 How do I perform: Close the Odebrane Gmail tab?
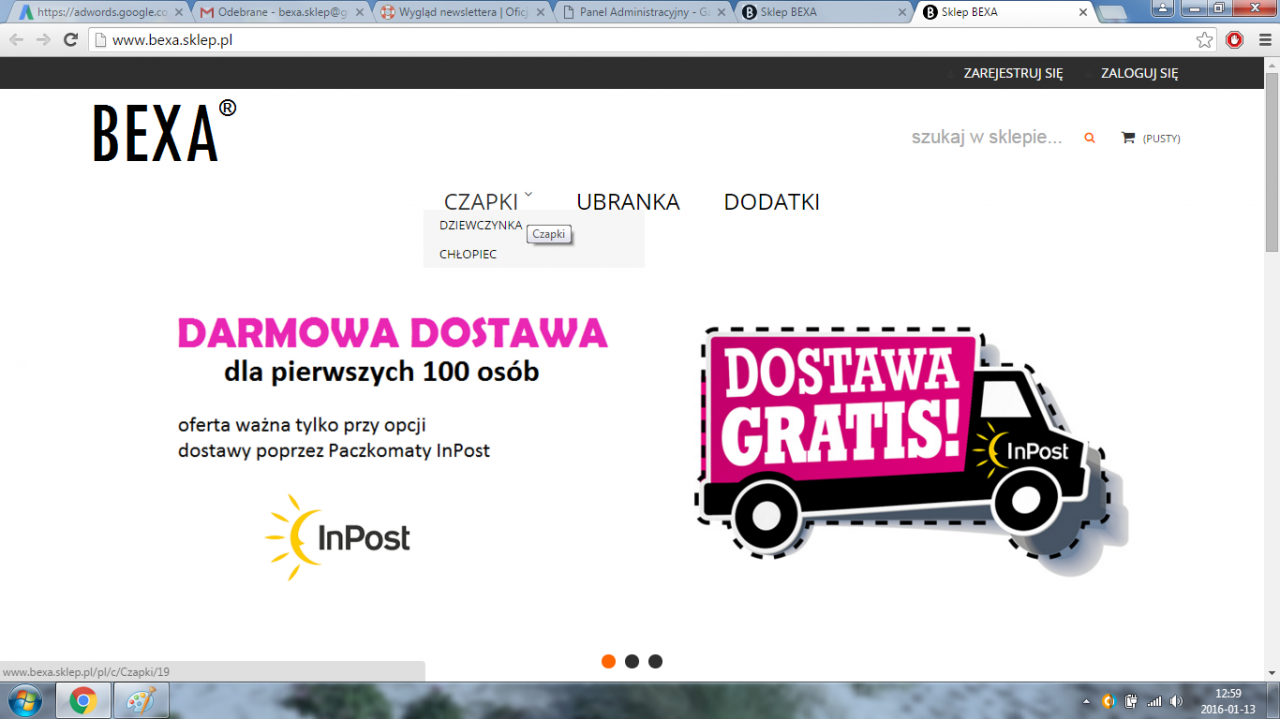(x=359, y=12)
